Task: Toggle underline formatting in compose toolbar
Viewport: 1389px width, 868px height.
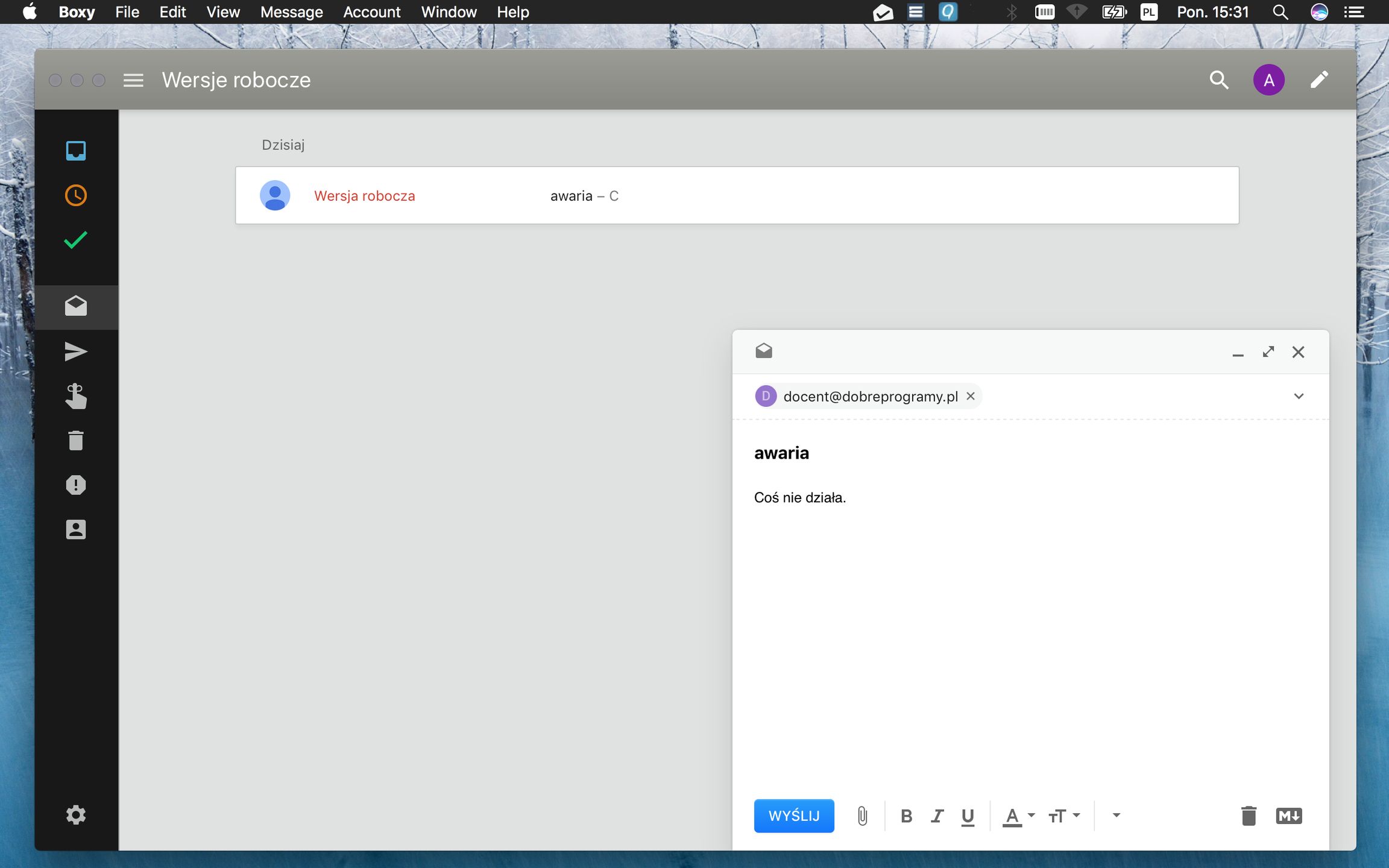Action: click(x=968, y=816)
